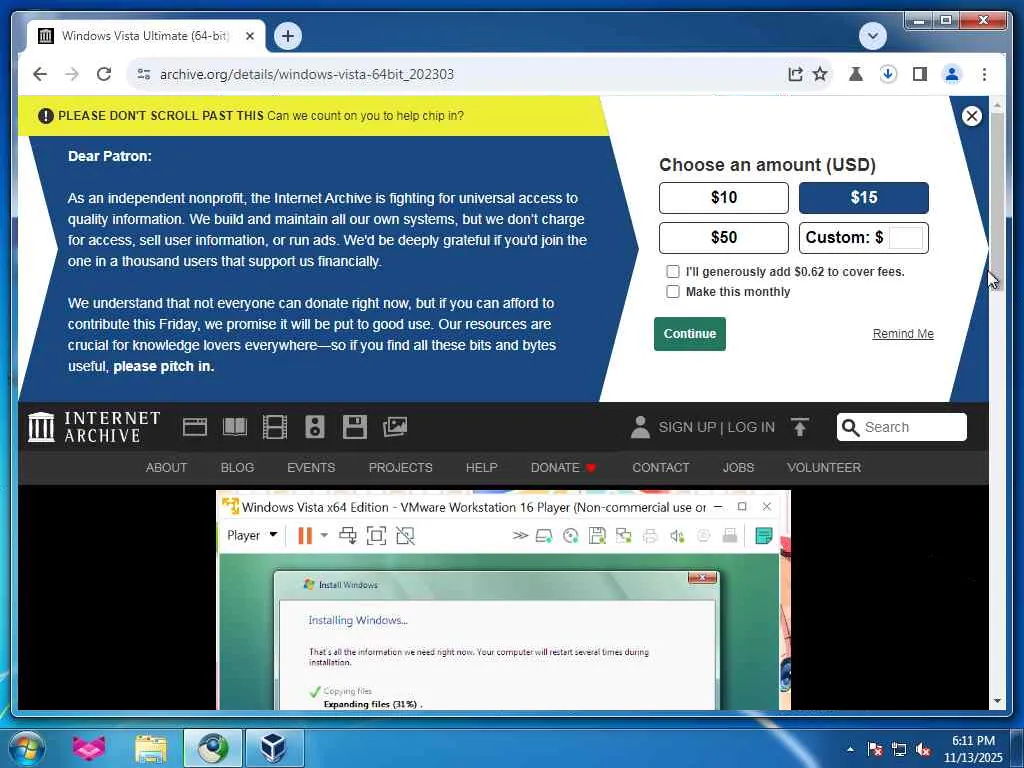Open the Images icon in the navbar
The width and height of the screenshot is (1024, 768).
[394, 427]
